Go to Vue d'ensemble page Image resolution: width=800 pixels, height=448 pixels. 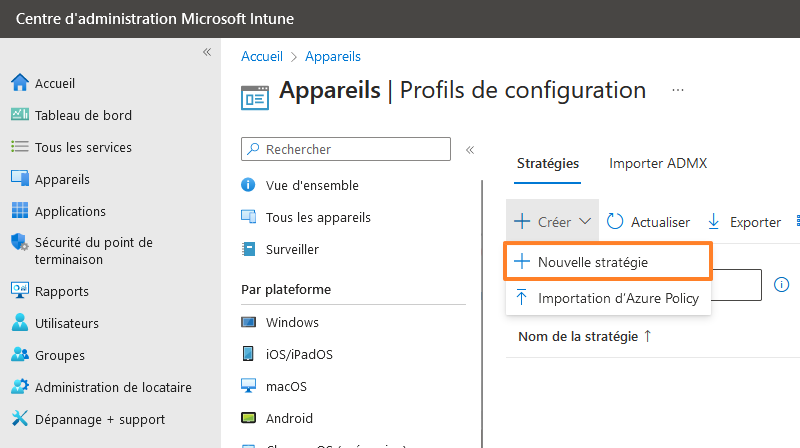[312, 185]
